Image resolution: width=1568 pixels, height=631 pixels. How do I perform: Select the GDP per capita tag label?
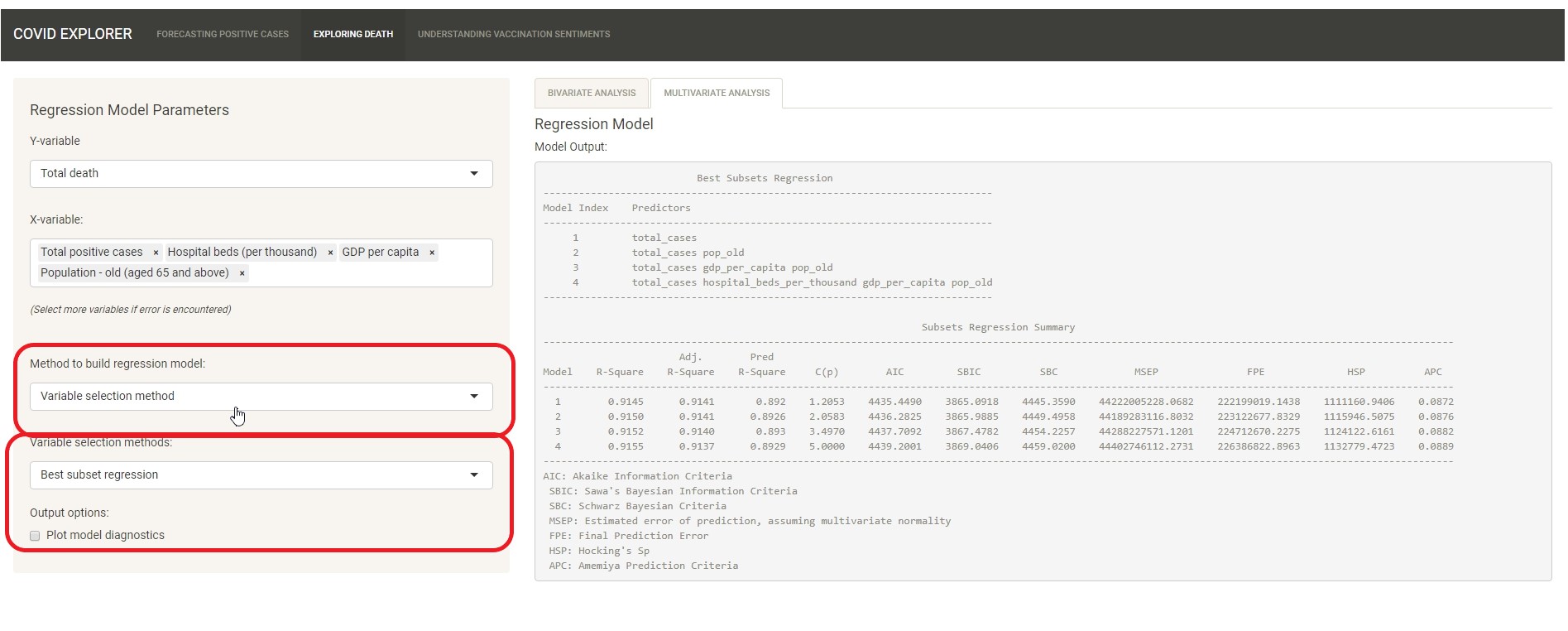(x=380, y=253)
